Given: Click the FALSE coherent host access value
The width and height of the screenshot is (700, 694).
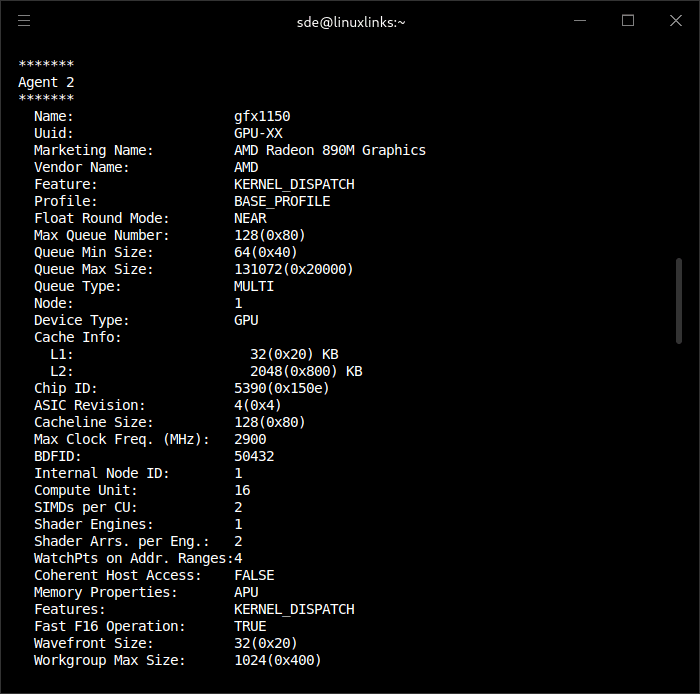Looking at the screenshot, I should click(x=254, y=575).
